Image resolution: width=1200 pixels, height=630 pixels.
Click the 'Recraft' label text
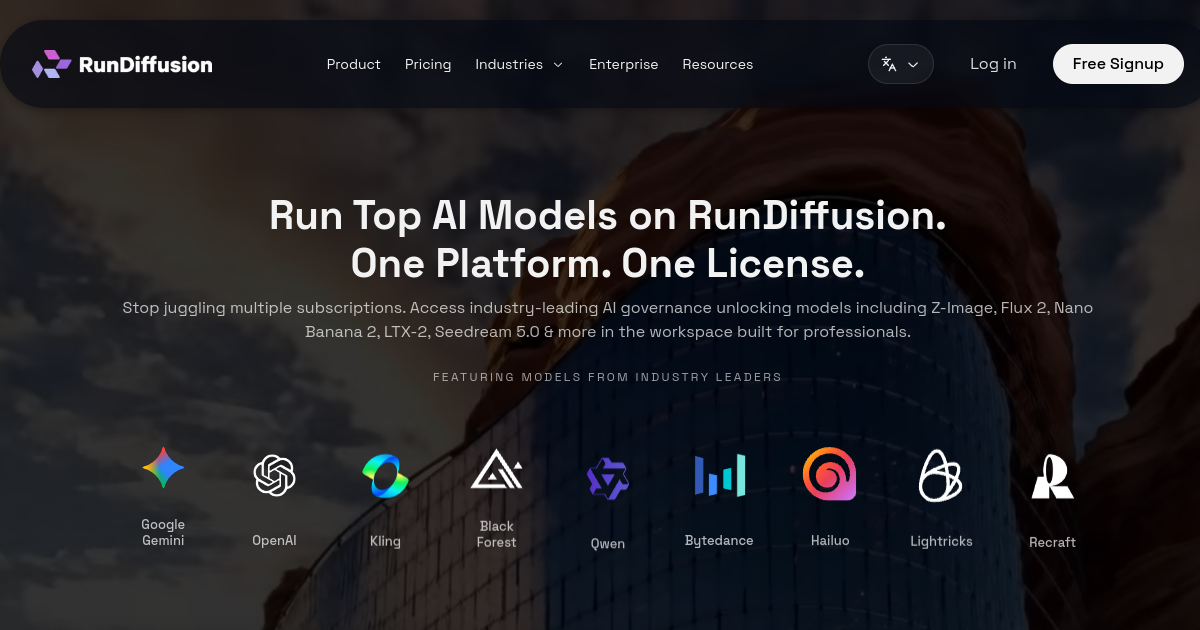click(1052, 542)
